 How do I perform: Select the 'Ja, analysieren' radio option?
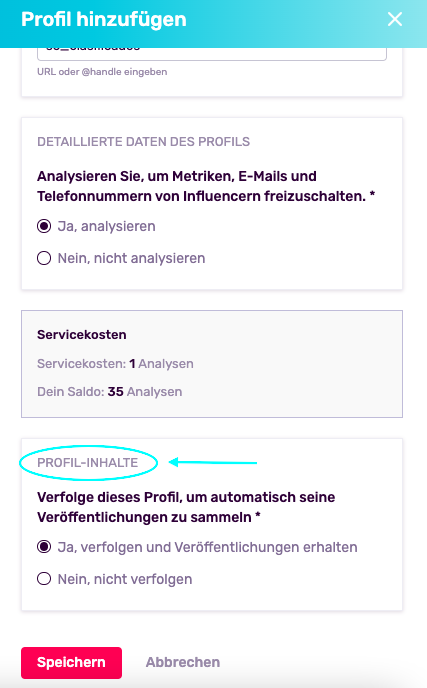point(44,226)
